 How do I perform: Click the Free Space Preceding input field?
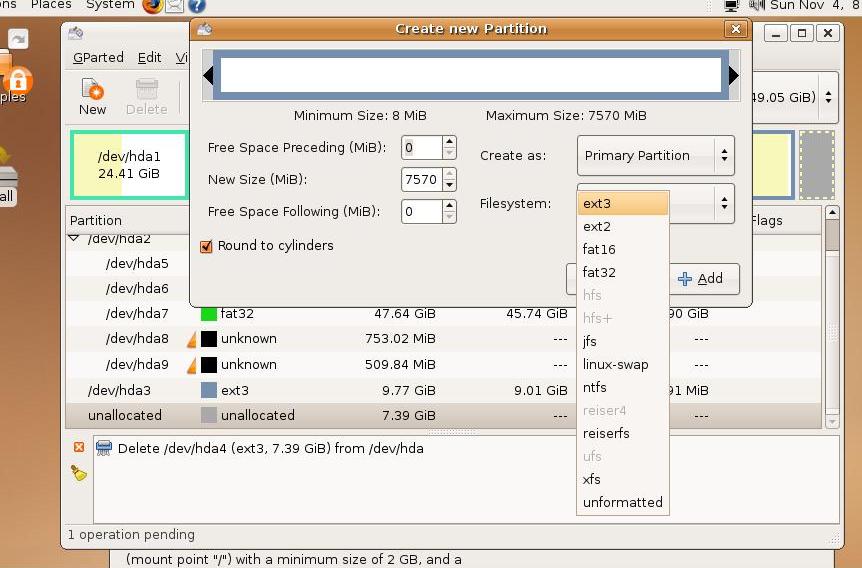421,148
